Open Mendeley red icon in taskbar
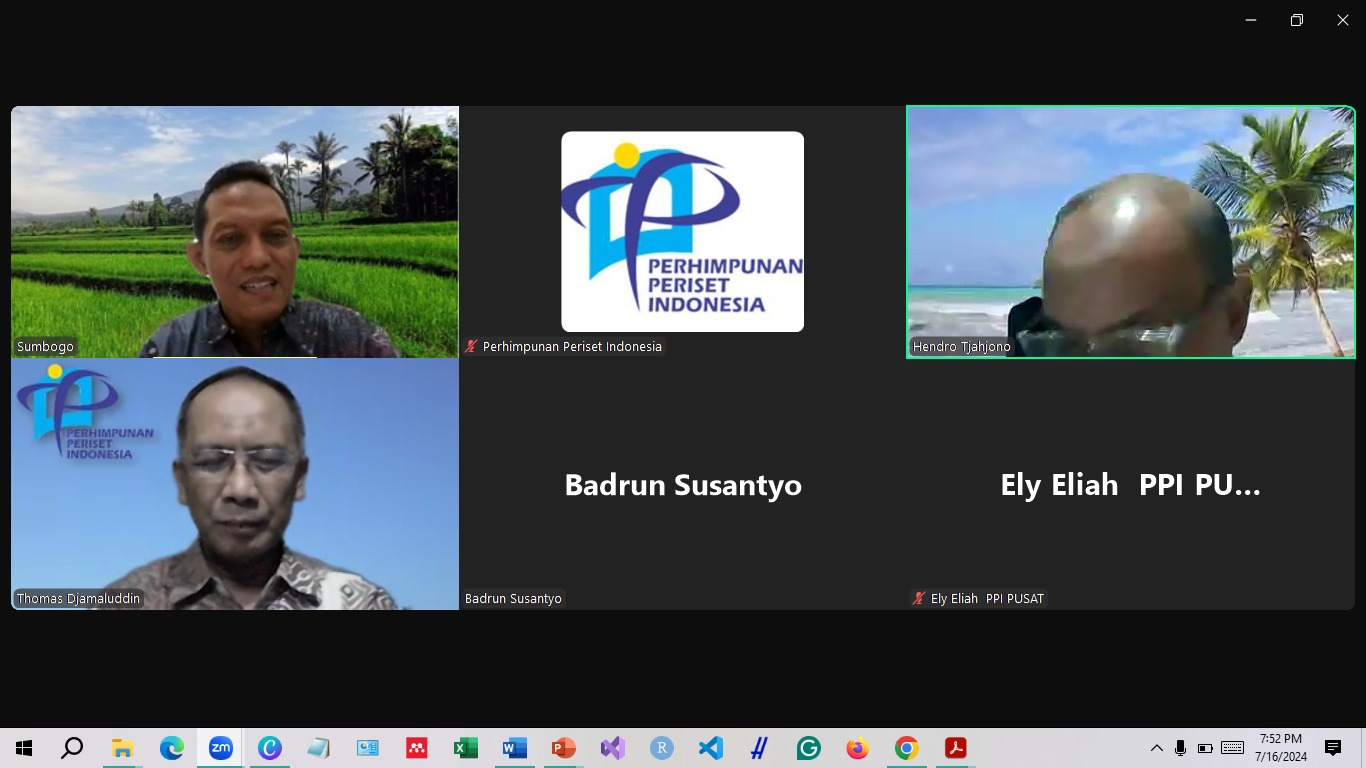The height and width of the screenshot is (768, 1366). click(x=416, y=748)
